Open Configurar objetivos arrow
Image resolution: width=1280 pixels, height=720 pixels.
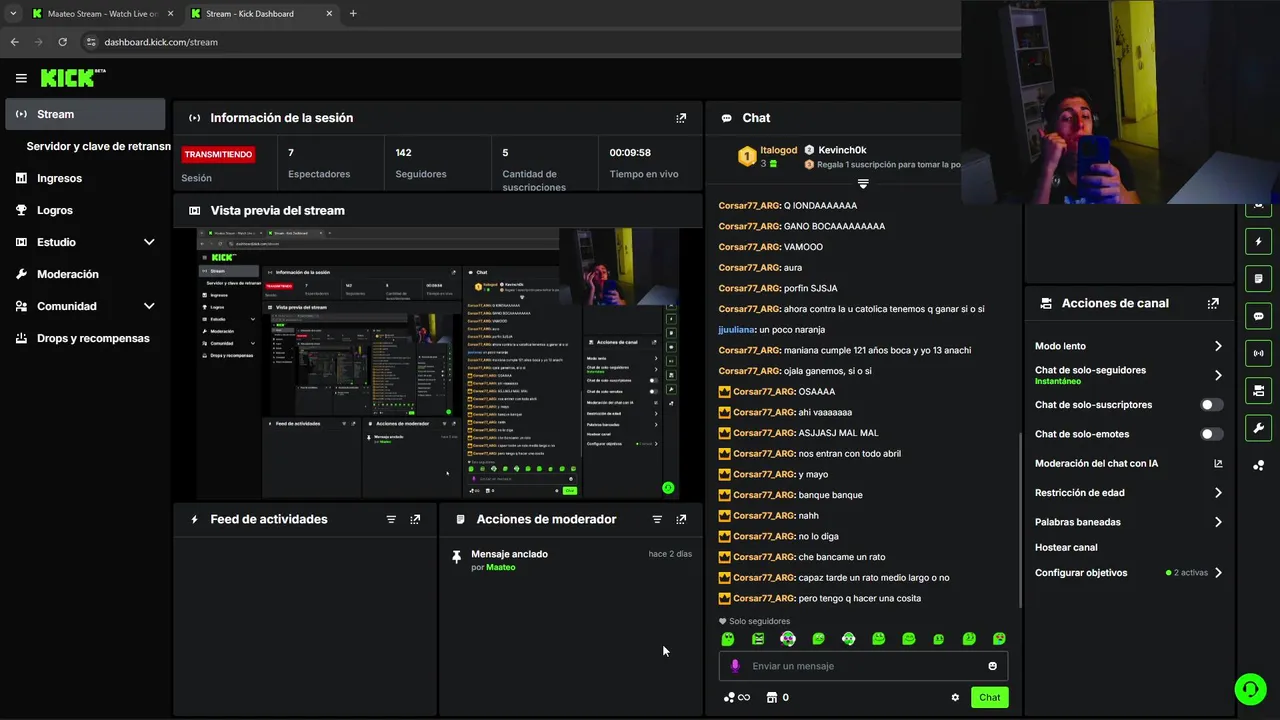1218,573
